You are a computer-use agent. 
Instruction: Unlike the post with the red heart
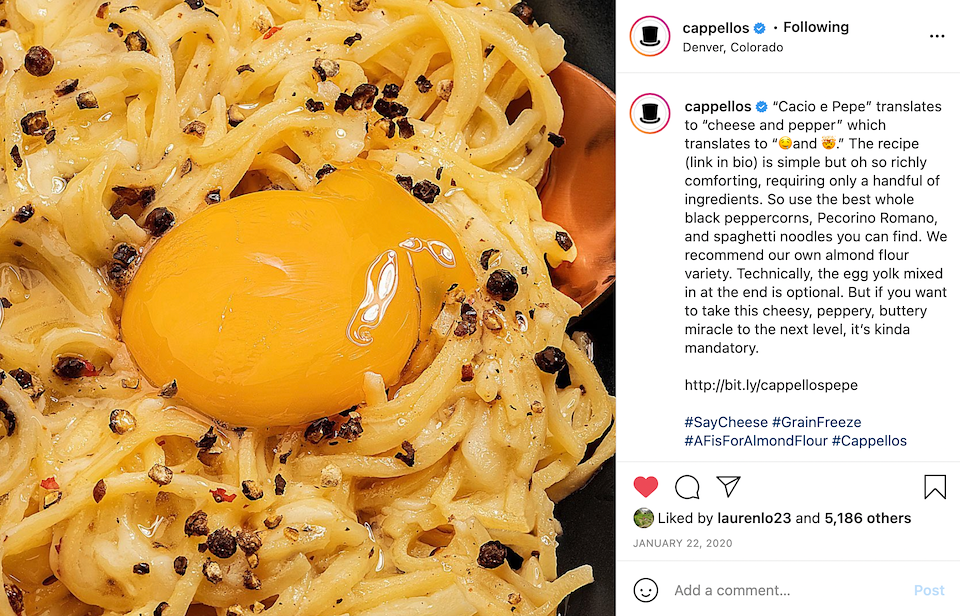[x=645, y=487]
